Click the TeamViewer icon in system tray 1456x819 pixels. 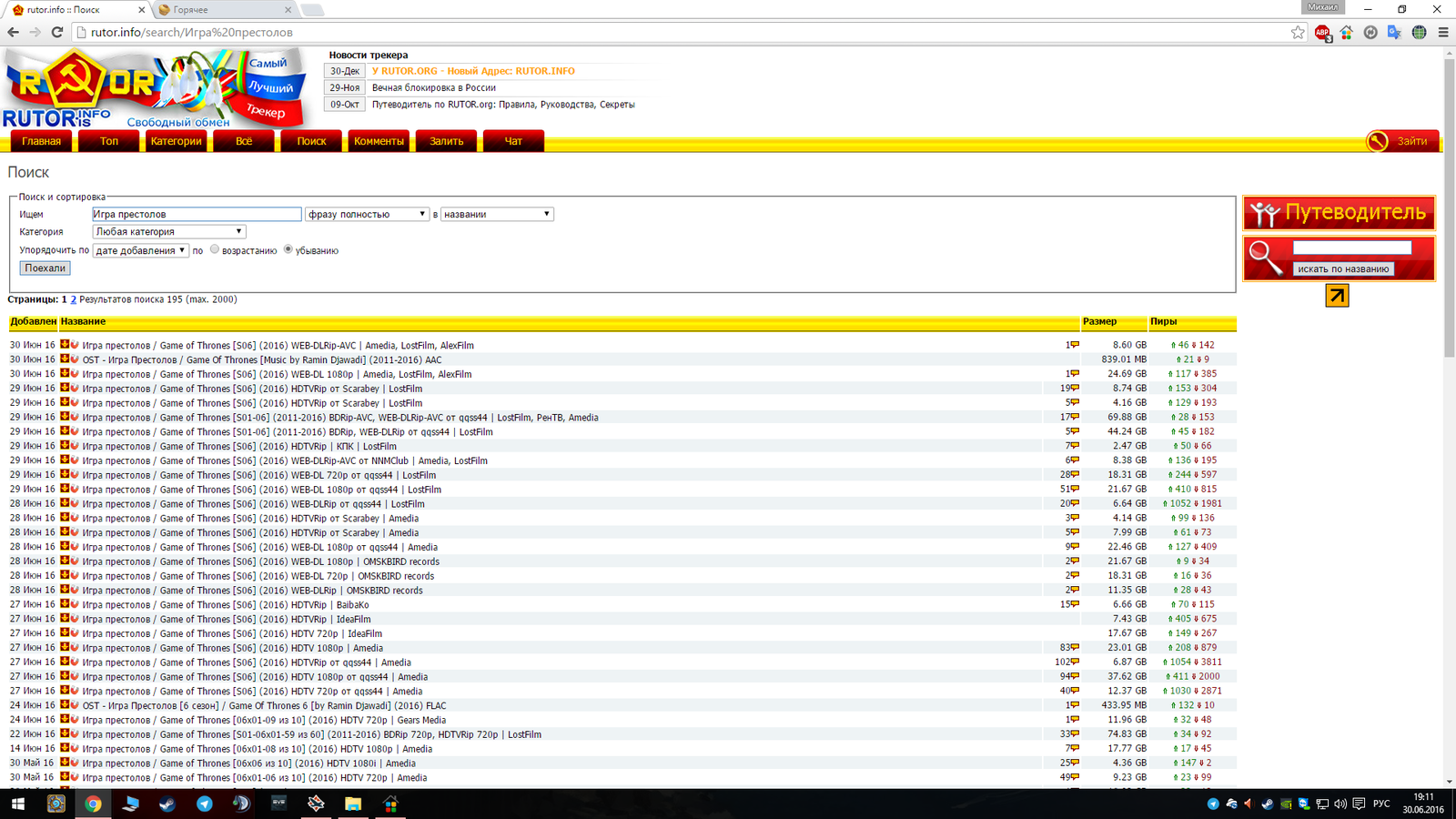[1304, 804]
